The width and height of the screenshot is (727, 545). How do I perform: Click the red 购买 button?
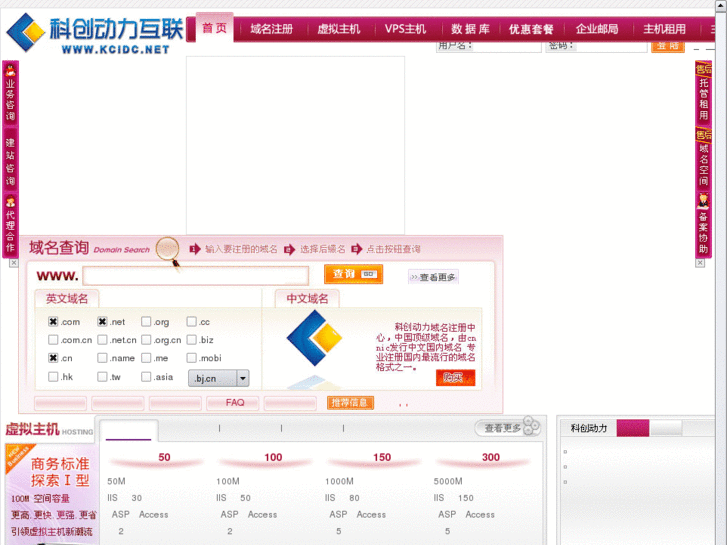click(455, 378)
